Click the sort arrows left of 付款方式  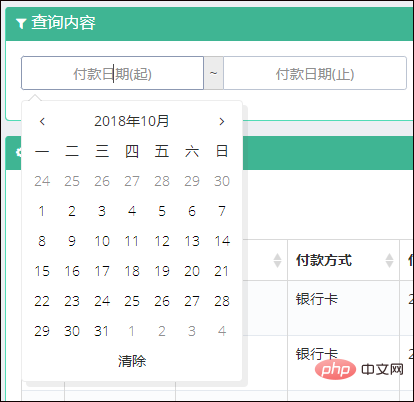277,260
